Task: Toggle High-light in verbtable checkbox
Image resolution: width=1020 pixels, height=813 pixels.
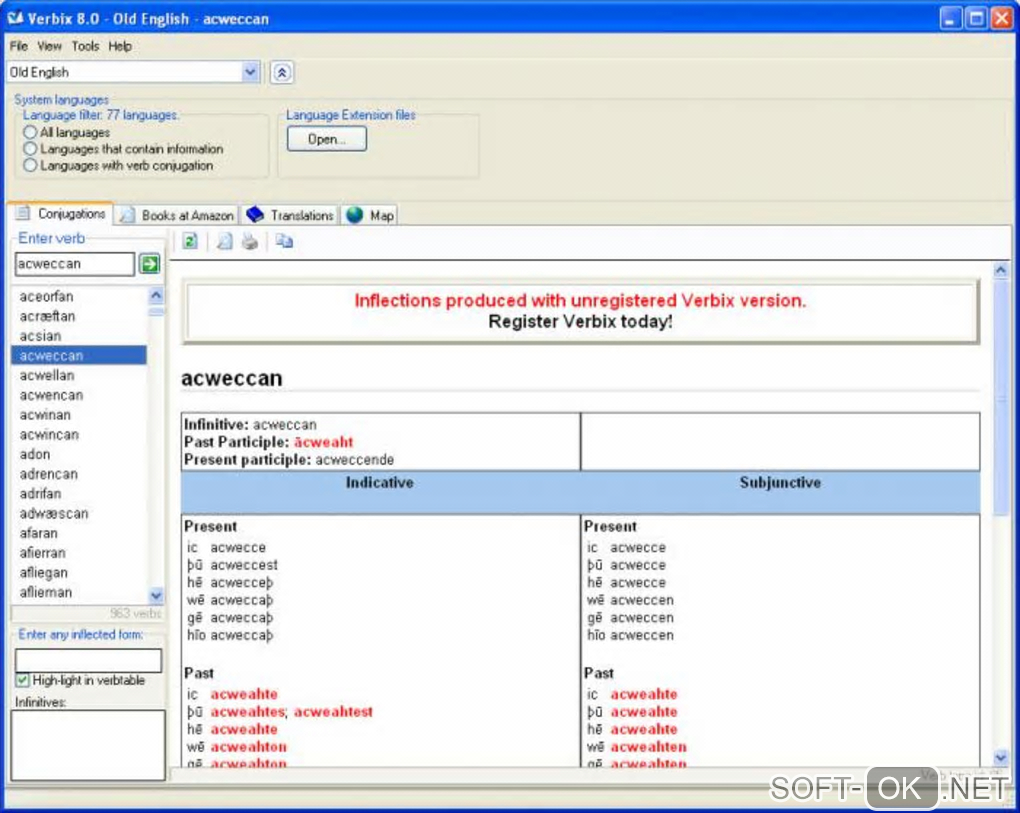Action: (23, 680)
